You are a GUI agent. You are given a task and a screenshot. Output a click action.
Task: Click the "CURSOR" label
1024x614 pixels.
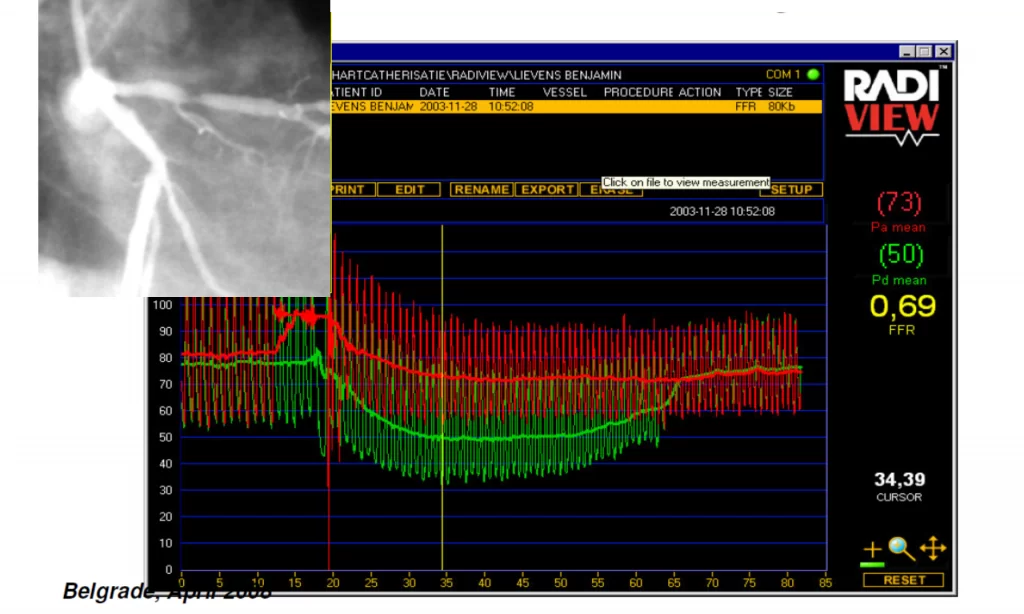coord(899,497)
